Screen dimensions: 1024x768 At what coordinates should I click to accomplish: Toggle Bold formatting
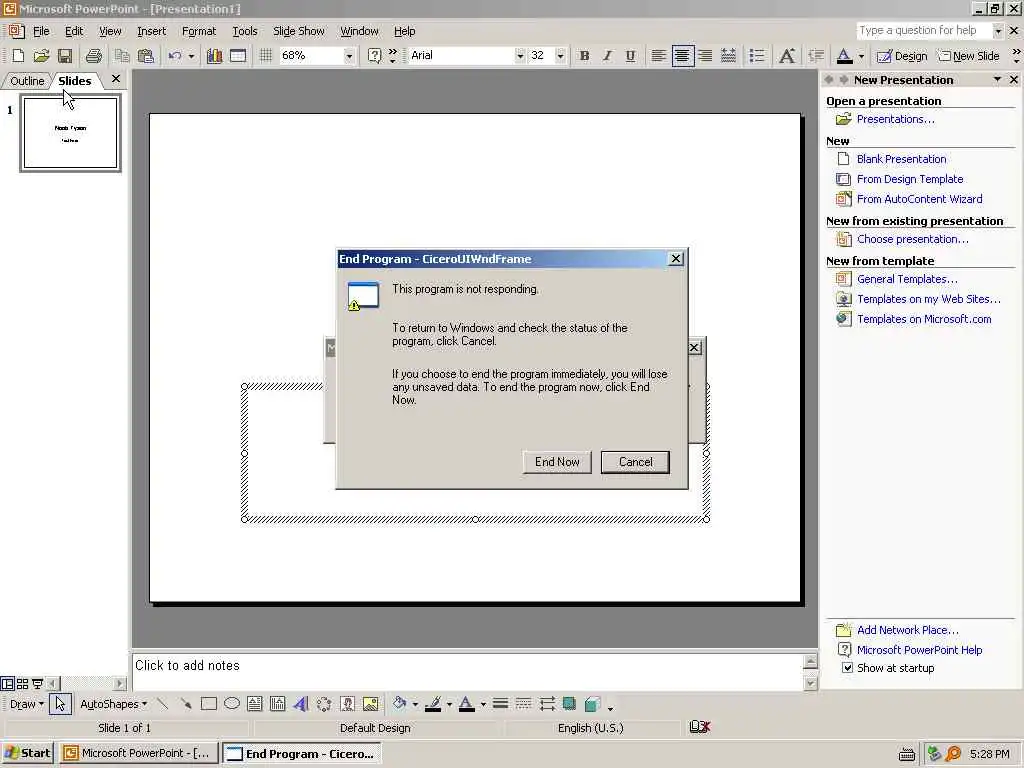pyautogui.click(x=584, y=56)
